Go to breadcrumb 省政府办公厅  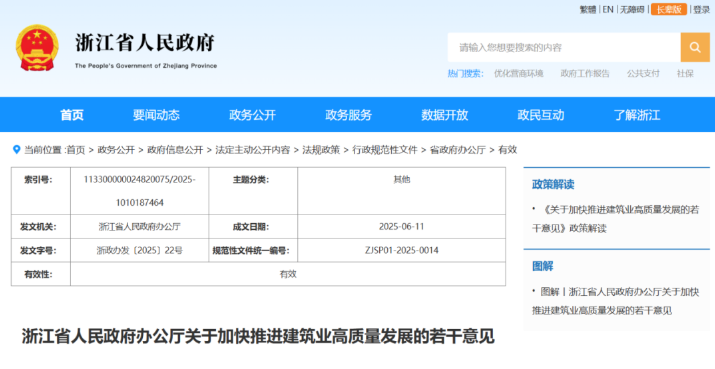458,150
